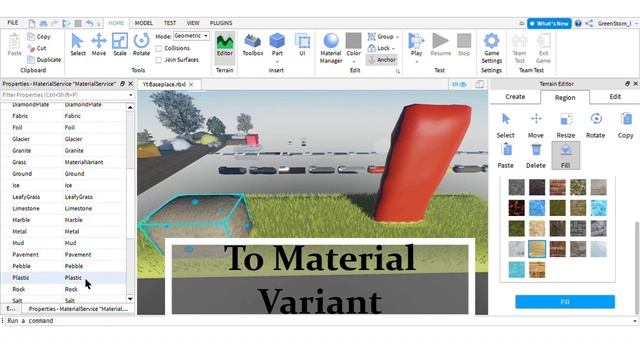Open the Toolbox
Image resolution: width=640 pixels, height=360 pixels.
pyautogui.click(x=253, y=45)
